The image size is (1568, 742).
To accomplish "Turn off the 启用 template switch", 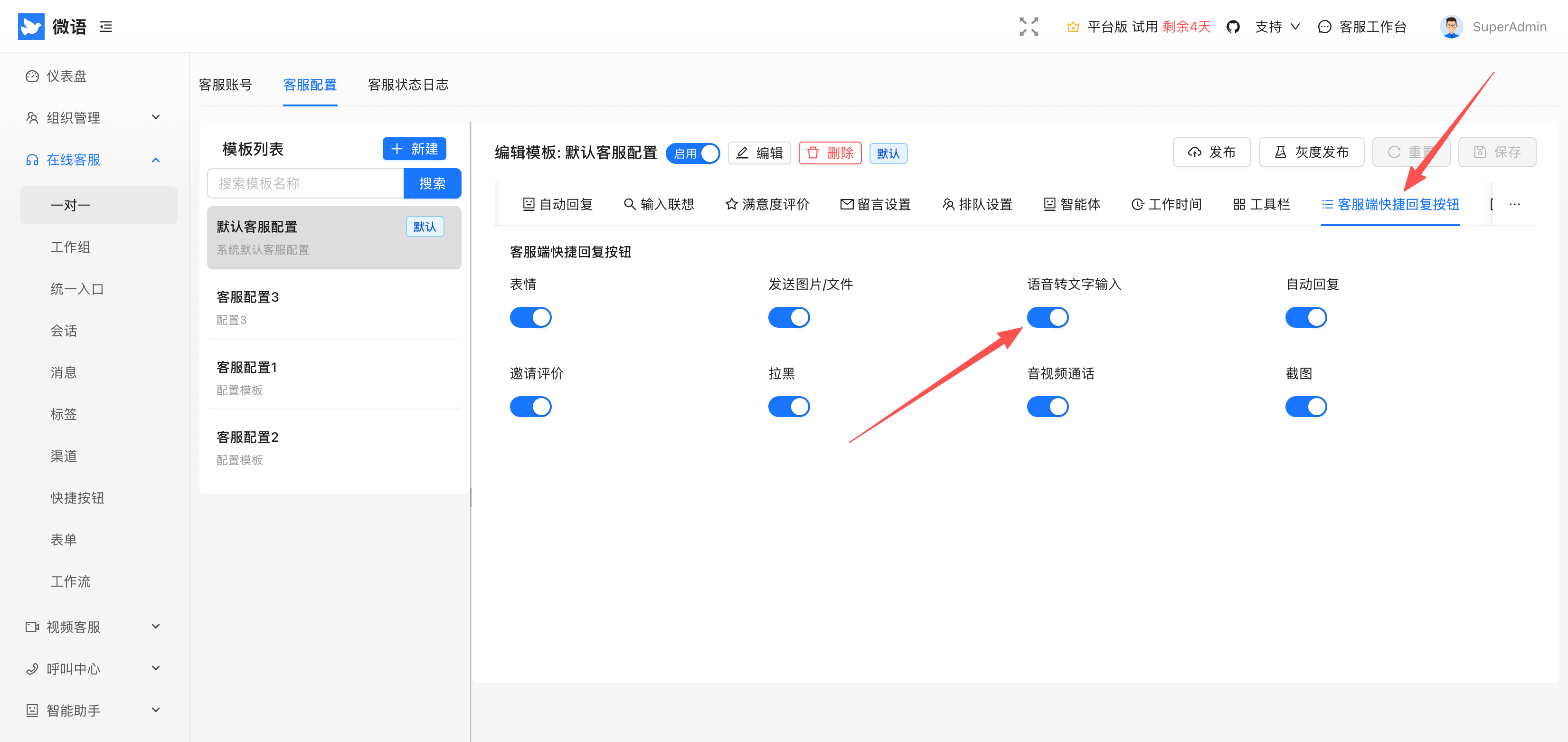I will point(693,153).
